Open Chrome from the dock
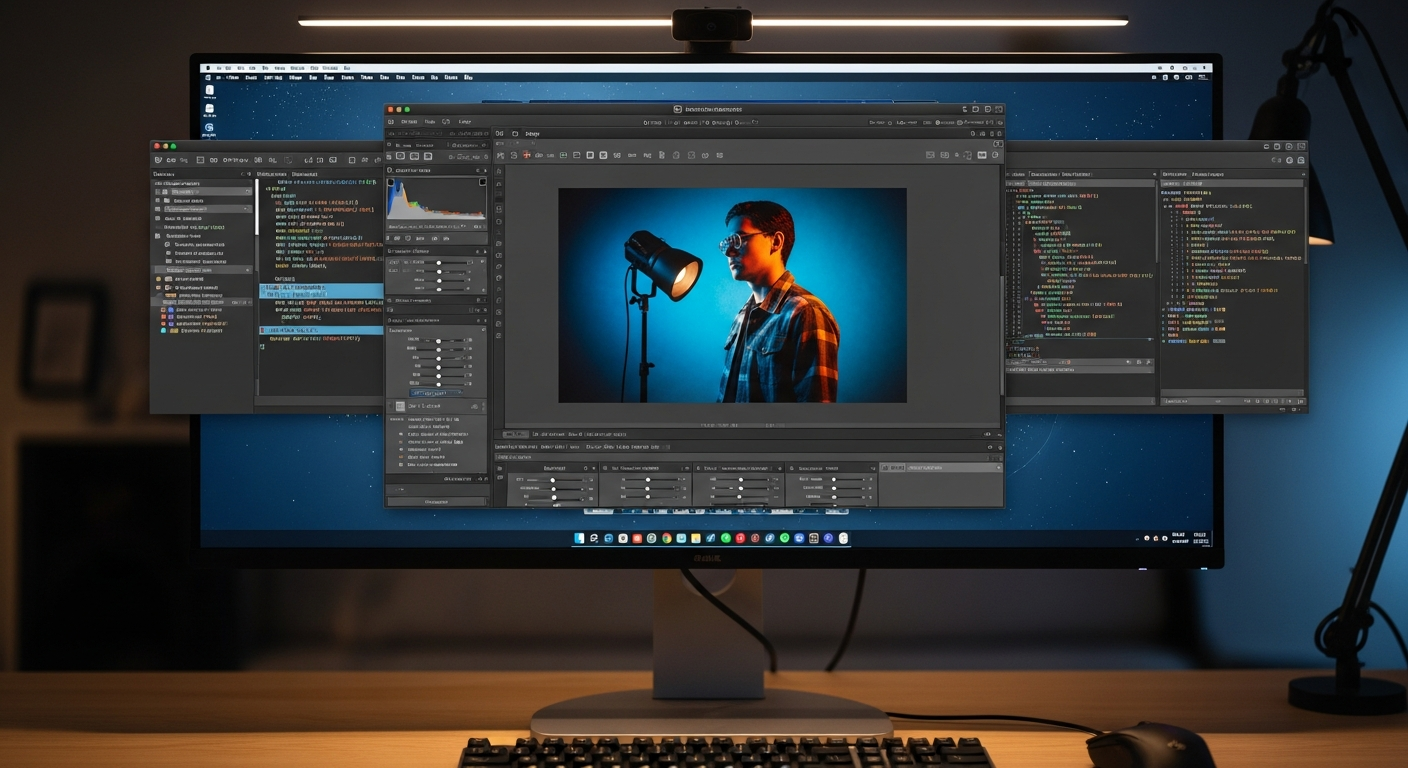Image resolution: width=1408 pixels, height=768 pixels. (666, 538)
